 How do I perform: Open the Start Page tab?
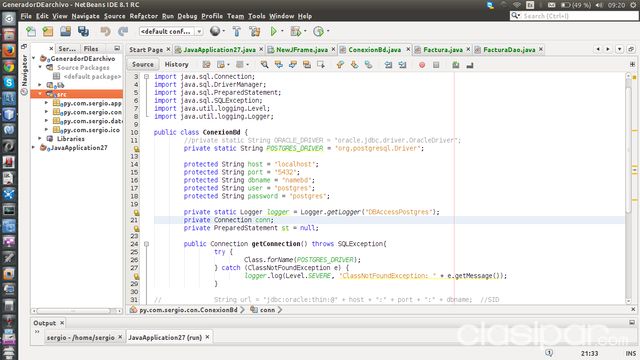pyautogui.click(x=146, y=49)
